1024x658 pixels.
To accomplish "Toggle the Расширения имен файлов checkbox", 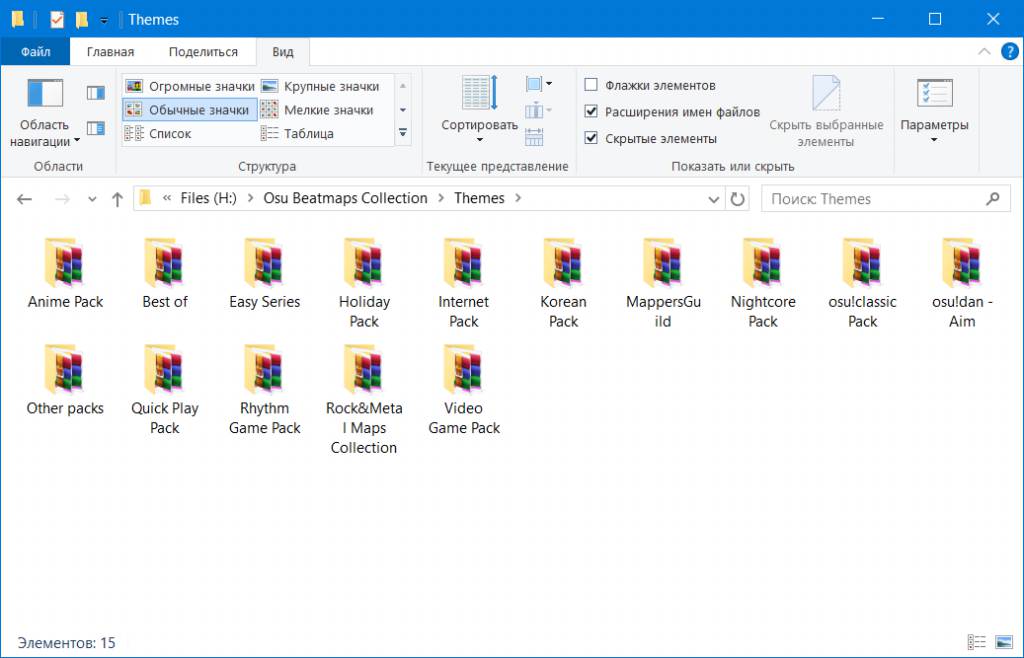I will [591, 112].
